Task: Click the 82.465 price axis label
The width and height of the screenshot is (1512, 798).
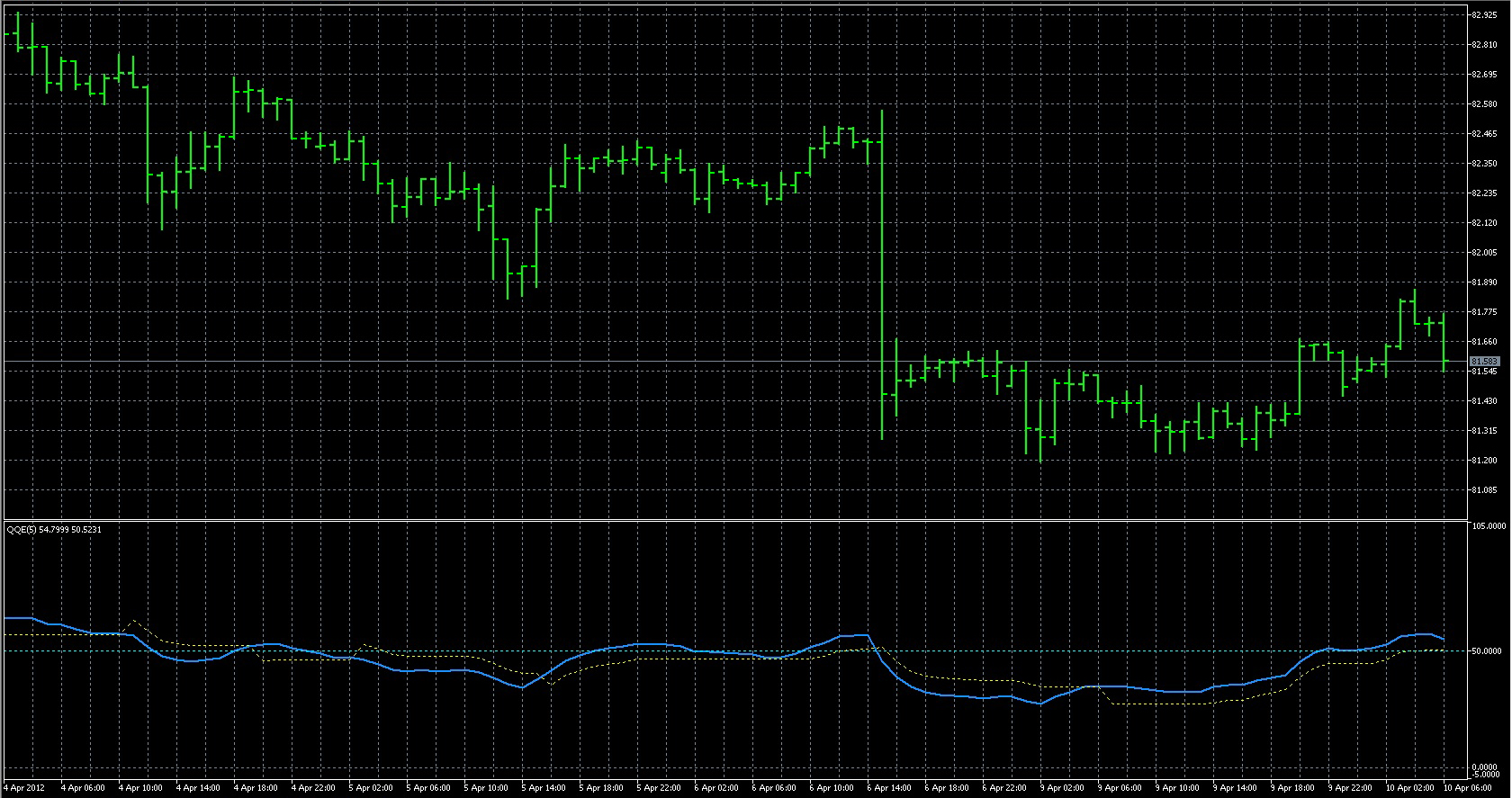Action: click(x=1484, y=134)
